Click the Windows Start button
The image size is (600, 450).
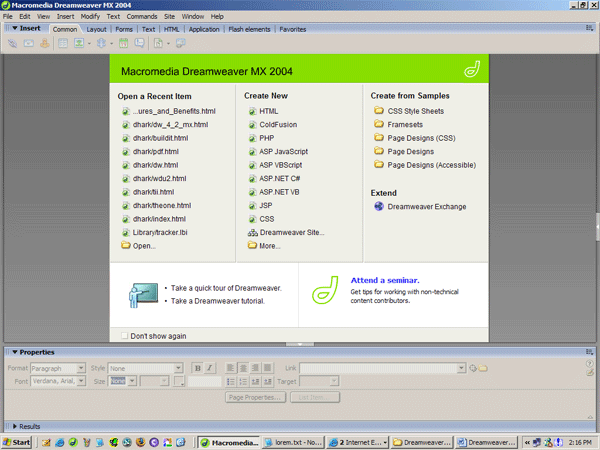click(16, 442)
